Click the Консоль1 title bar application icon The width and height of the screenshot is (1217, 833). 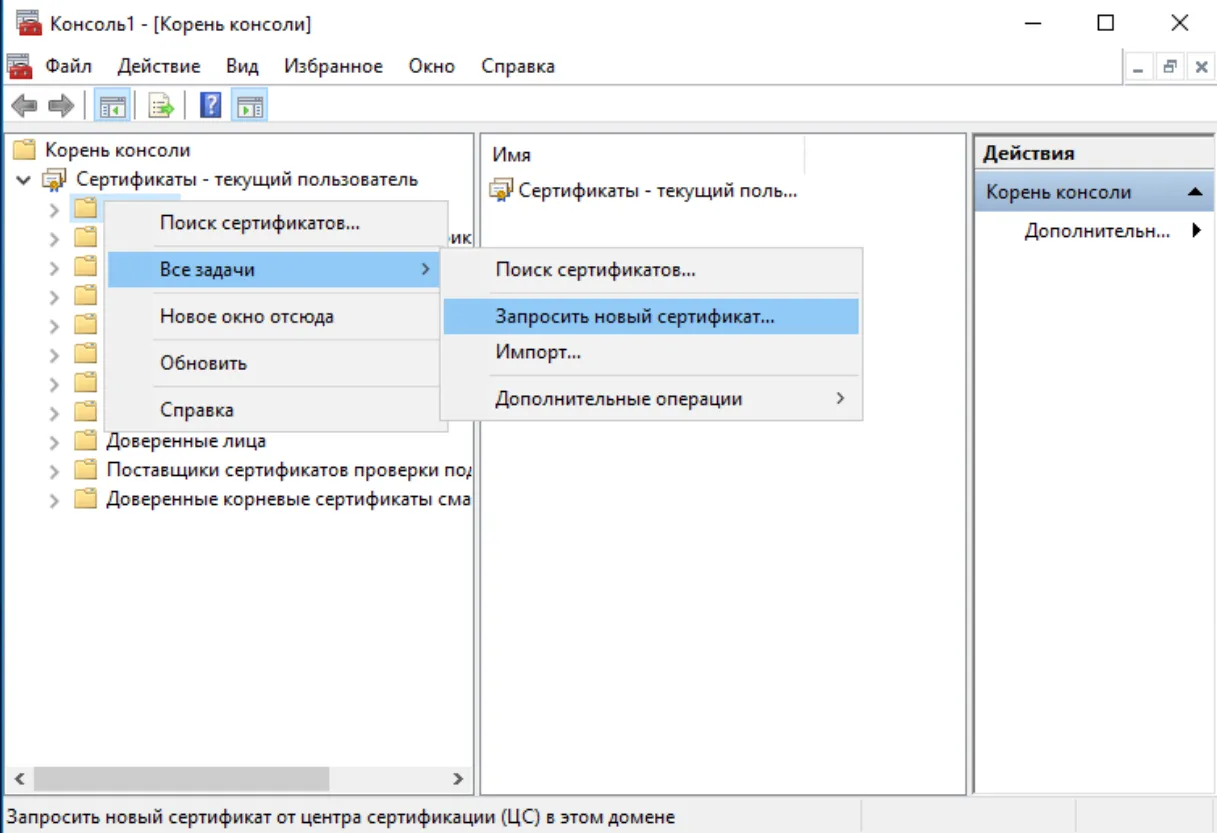(x=28, y=22)
